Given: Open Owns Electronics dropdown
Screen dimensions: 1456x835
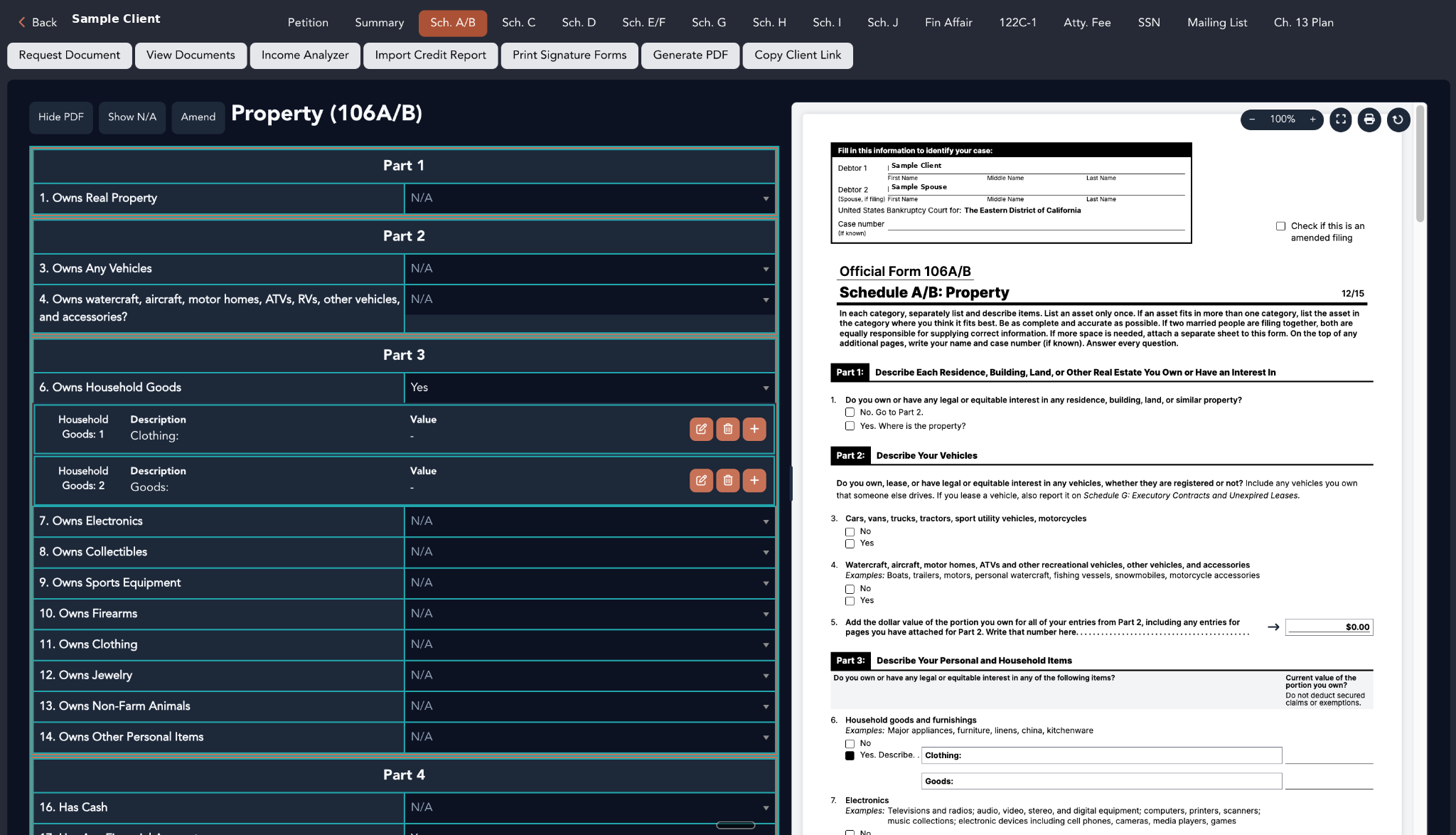Looking at the screenshot, I should pos(589,521).
